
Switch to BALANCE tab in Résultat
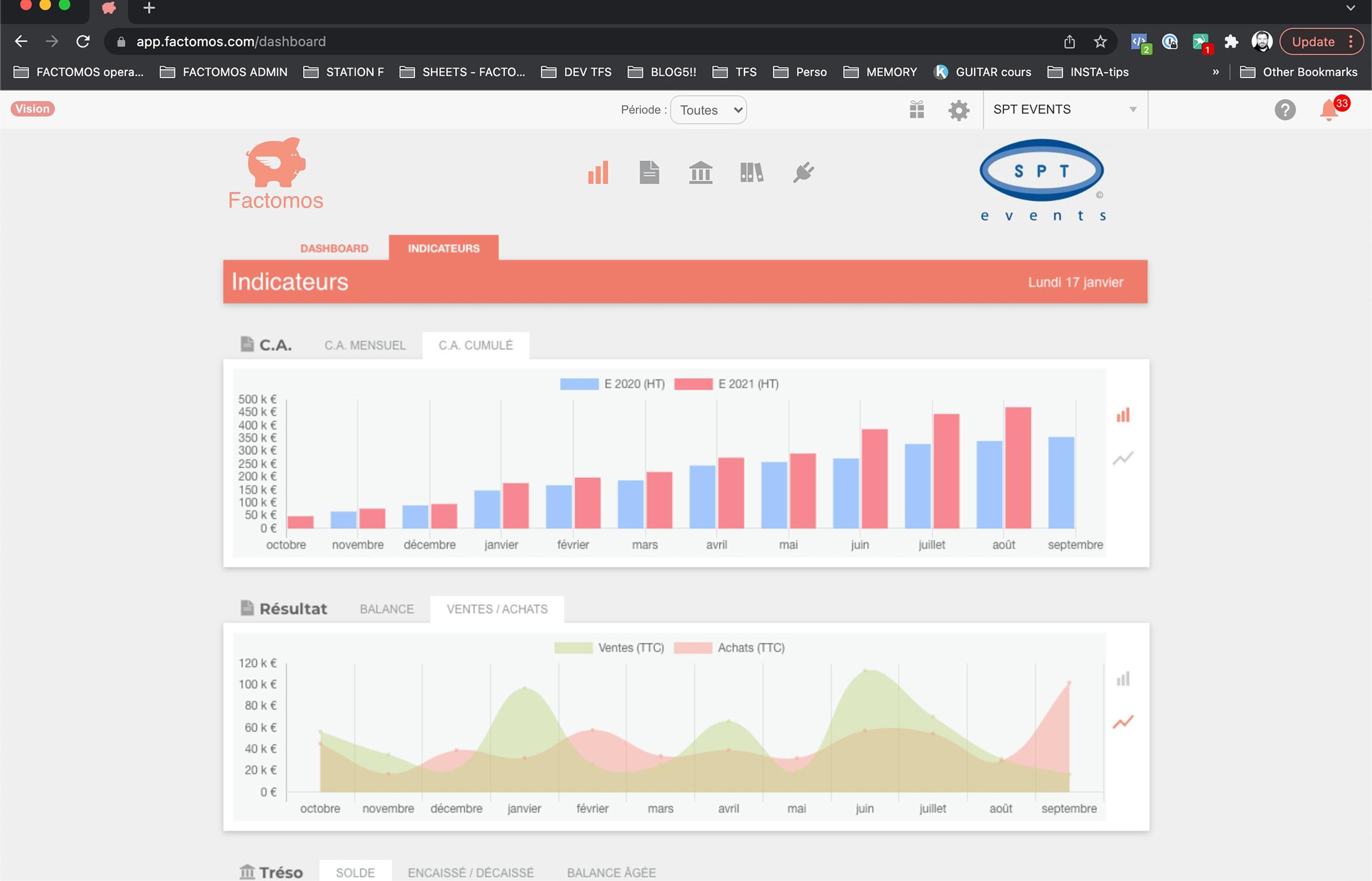tap(386, 608)
